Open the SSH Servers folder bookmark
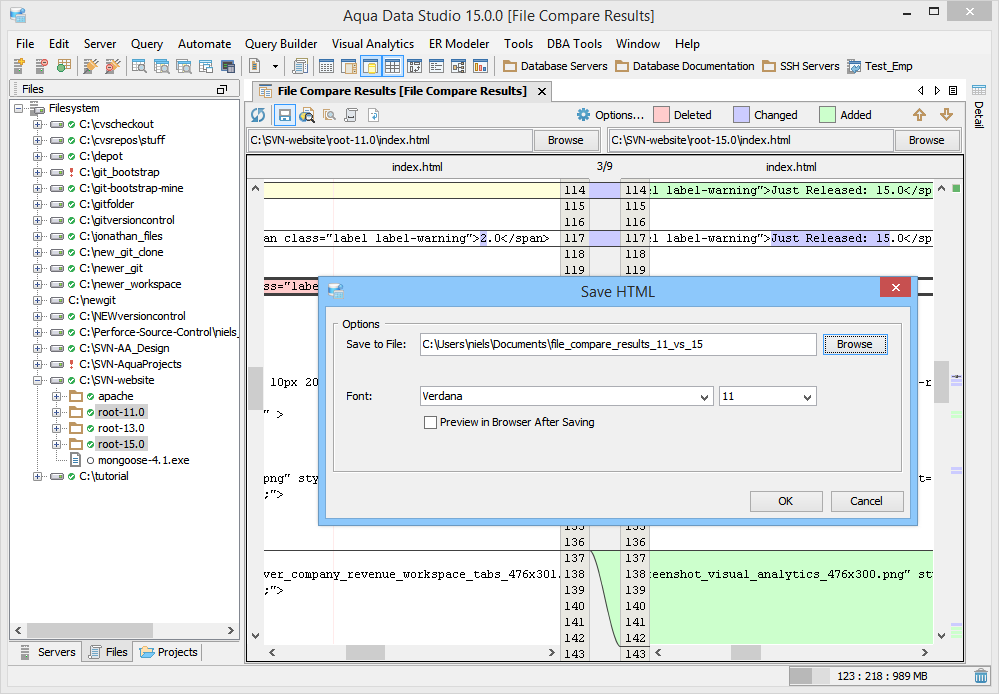The image size is (999, 694). pyautogui.click(x=801, y=66)
